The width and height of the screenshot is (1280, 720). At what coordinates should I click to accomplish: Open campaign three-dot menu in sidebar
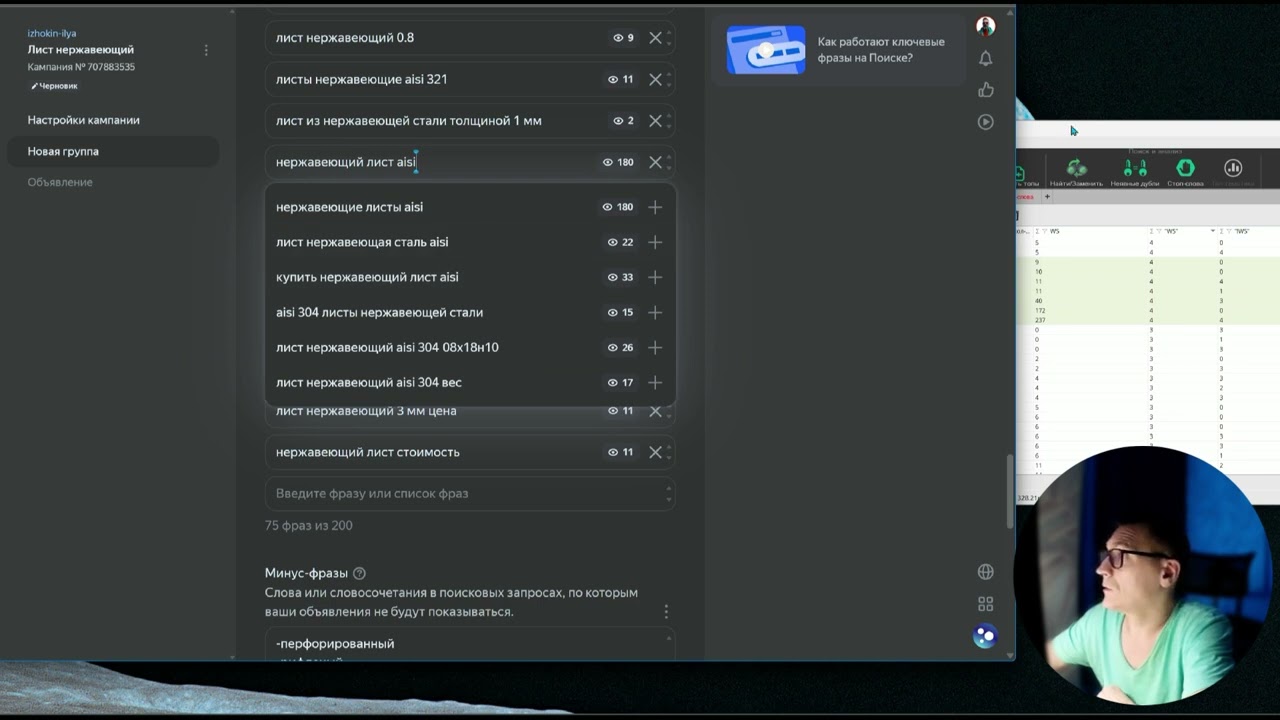pyautogui.click(x=206, y=50)
